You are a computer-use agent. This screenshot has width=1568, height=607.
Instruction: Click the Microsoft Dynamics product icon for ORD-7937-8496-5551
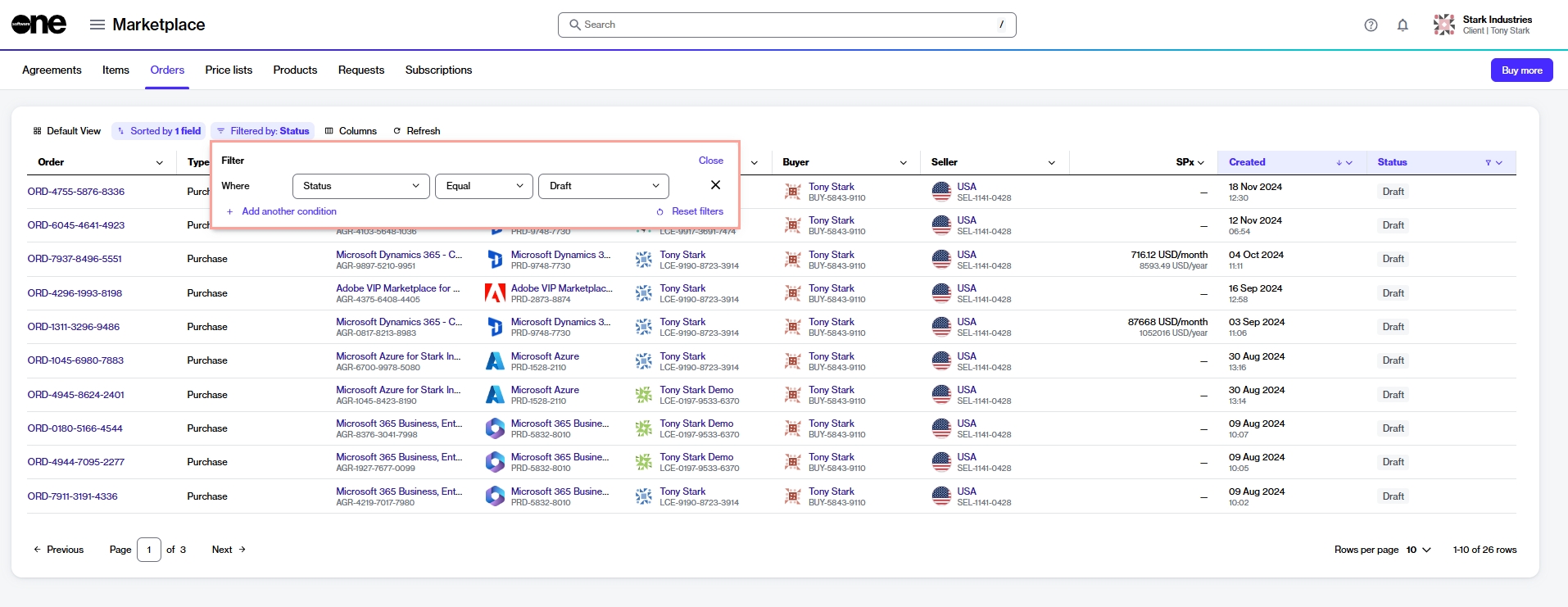click(x=495, y=260)
